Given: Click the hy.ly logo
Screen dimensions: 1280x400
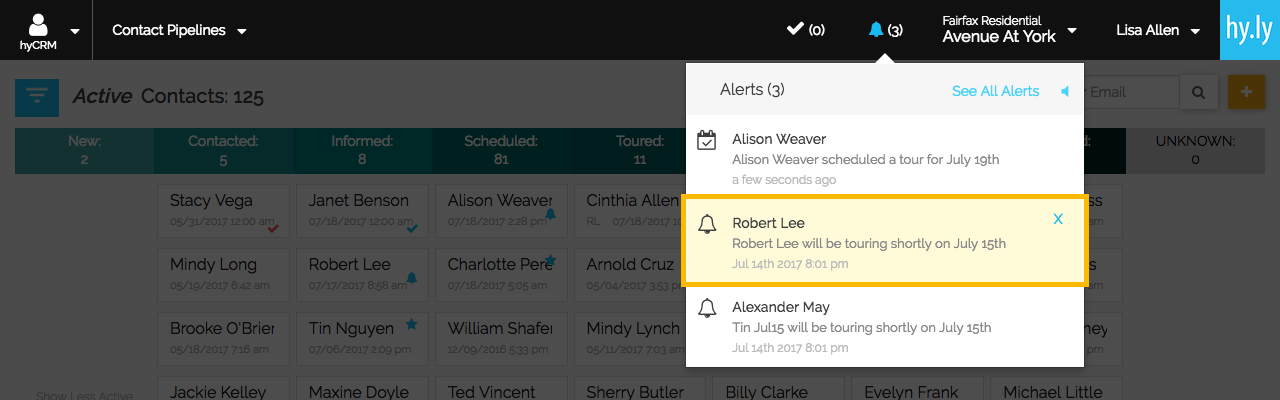Looking at the screenshot, I should pyautogui.click(x=1250, y=30).
